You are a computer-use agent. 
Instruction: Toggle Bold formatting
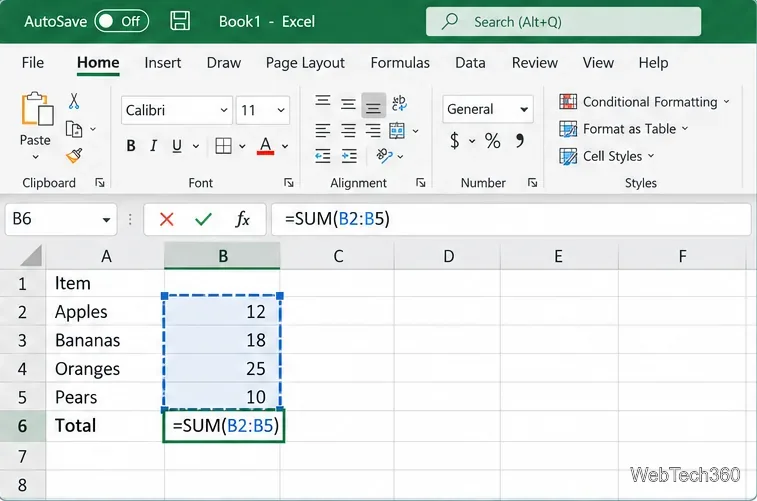(131, 146)
